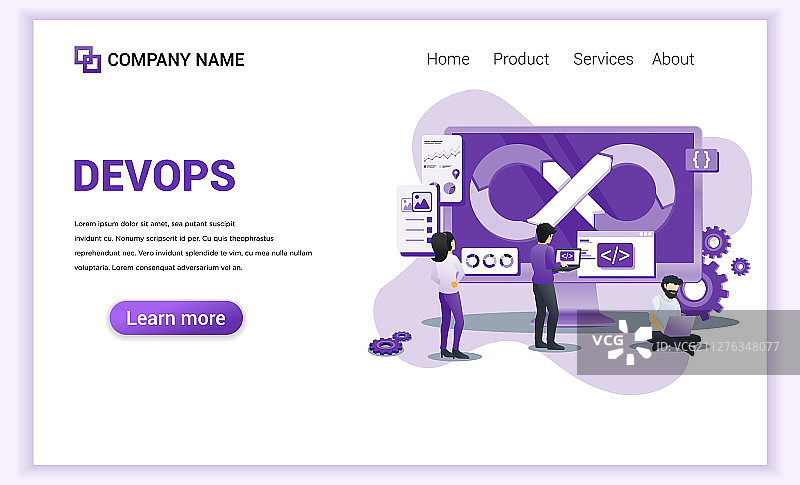
Task: Click the curly braces icon on monitor
Action: click(701, 159)
